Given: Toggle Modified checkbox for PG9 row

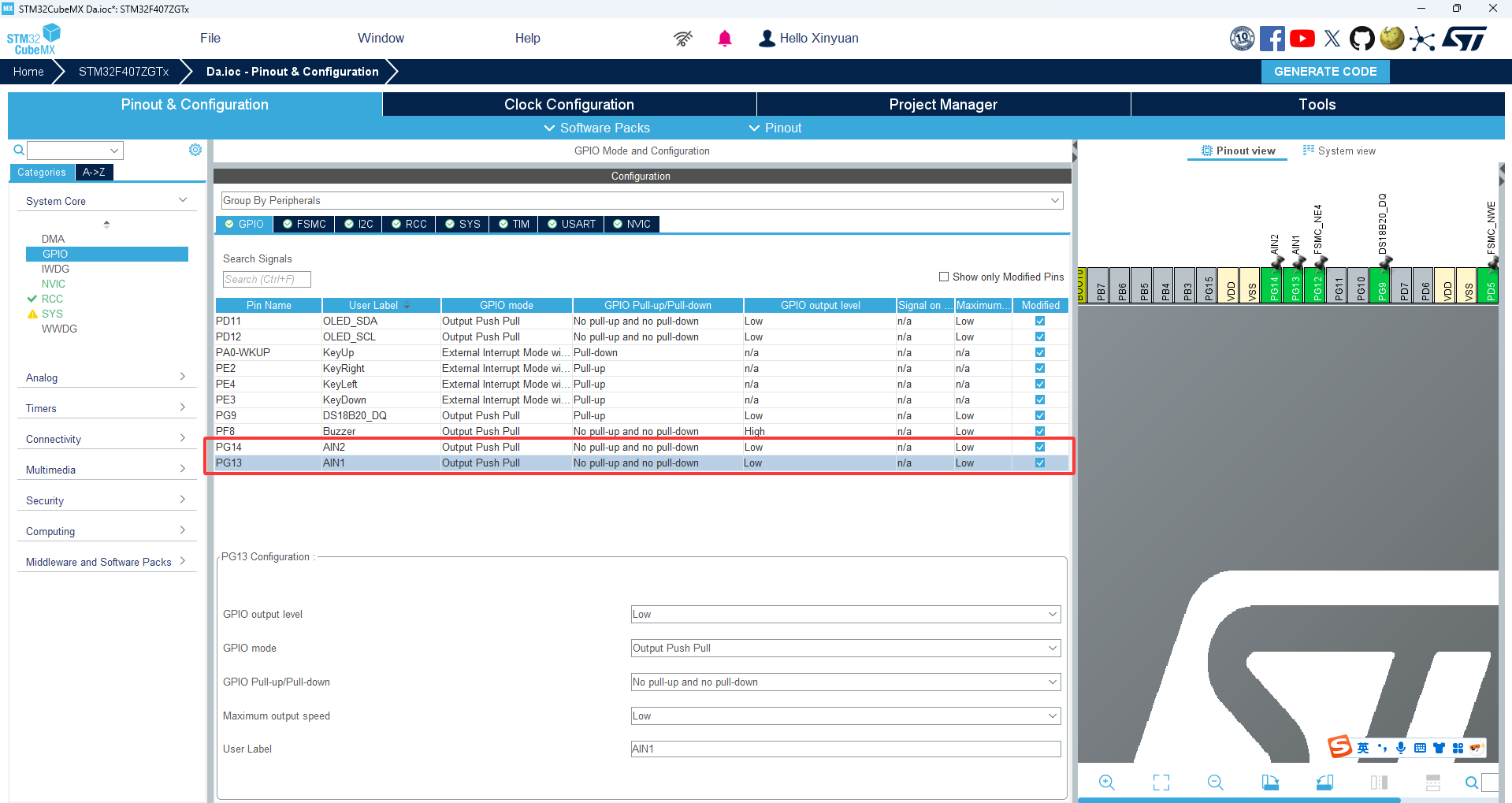Looking at the screenshot, I should click(1040, 415).
